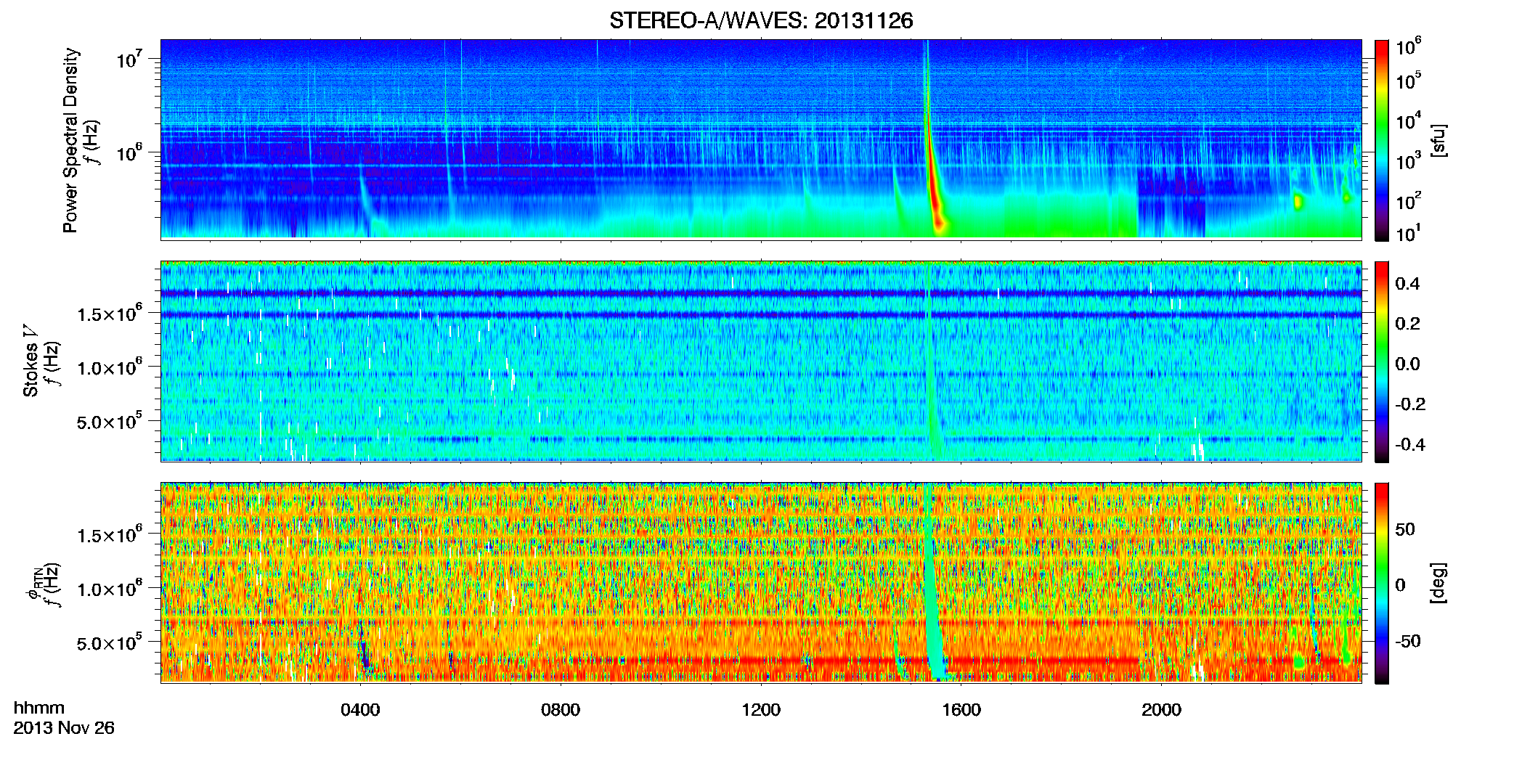The image size is (1522, 784).
Task: Select the 0.2 label on the Stokes V color bar
Action: pos(1408,323)
